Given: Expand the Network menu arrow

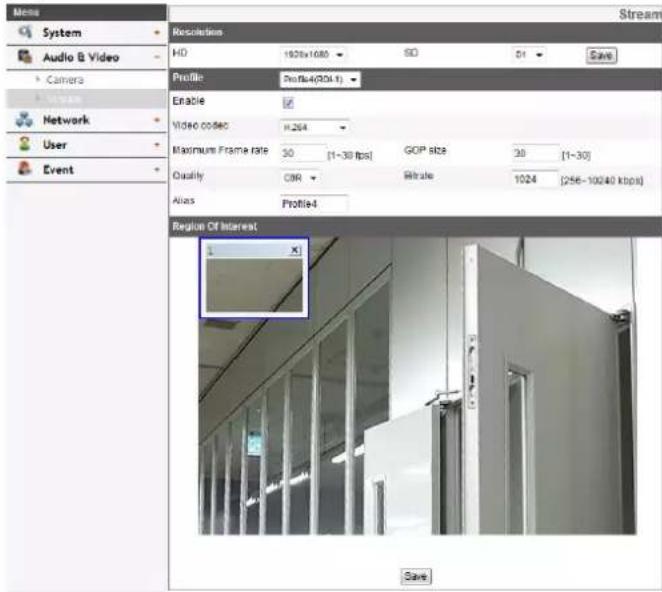Looking at the screenshot, I should tap(157, 120).
